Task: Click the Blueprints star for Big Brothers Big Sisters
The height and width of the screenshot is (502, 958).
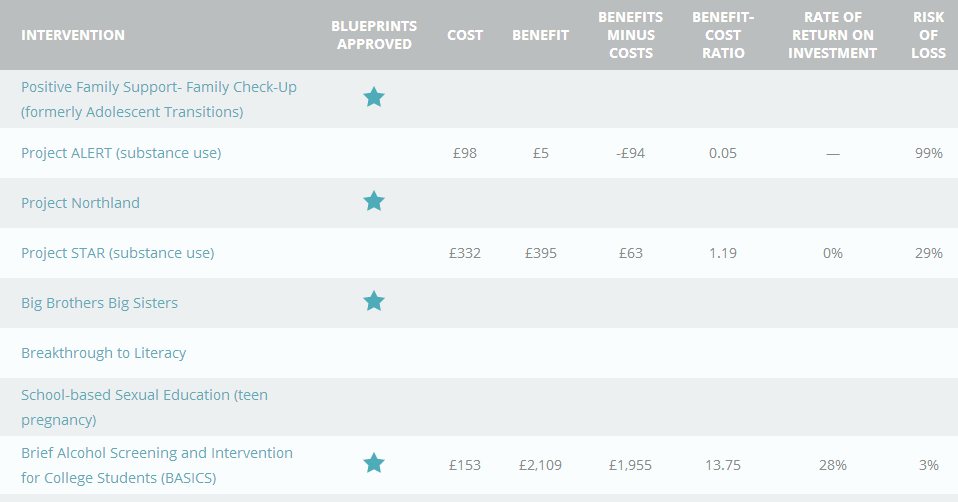Action: point(374,302)
